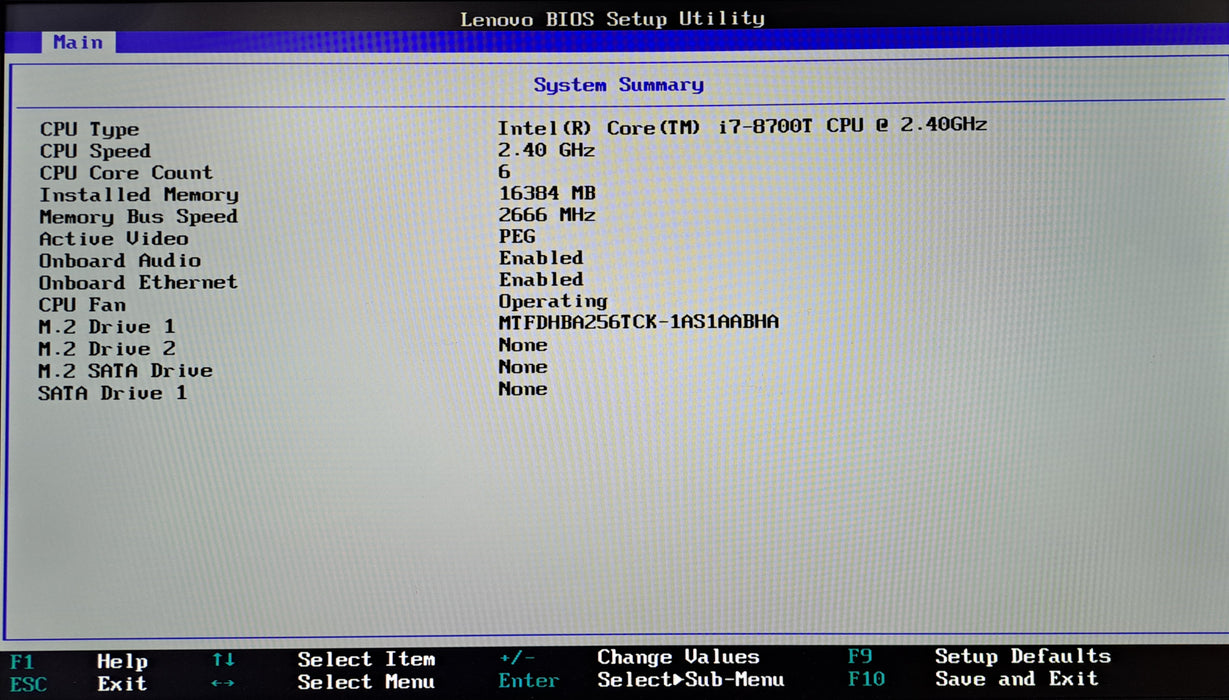Select the M.2 SATA Drive label
Viewport: 1229px width, 700px height.
(125, 371)
